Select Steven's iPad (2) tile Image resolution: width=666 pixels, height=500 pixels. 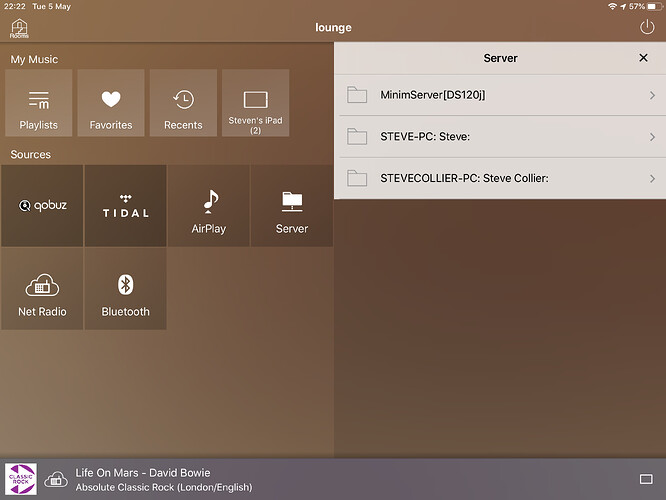255,103
